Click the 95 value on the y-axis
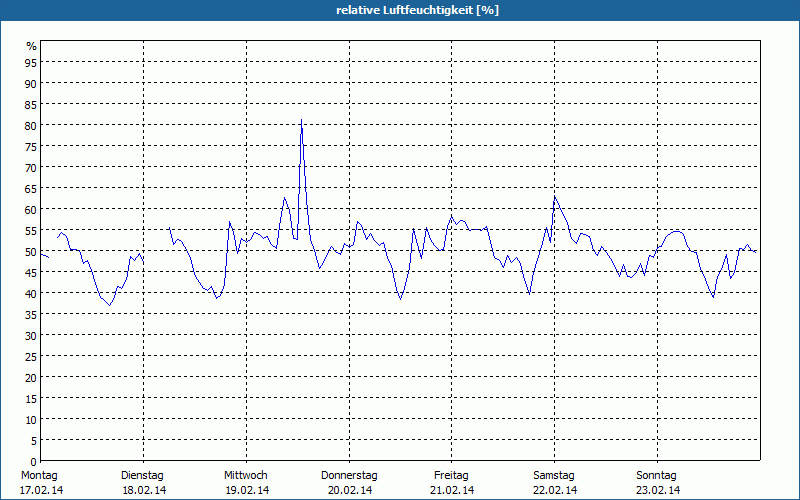 tap(31, 63)
